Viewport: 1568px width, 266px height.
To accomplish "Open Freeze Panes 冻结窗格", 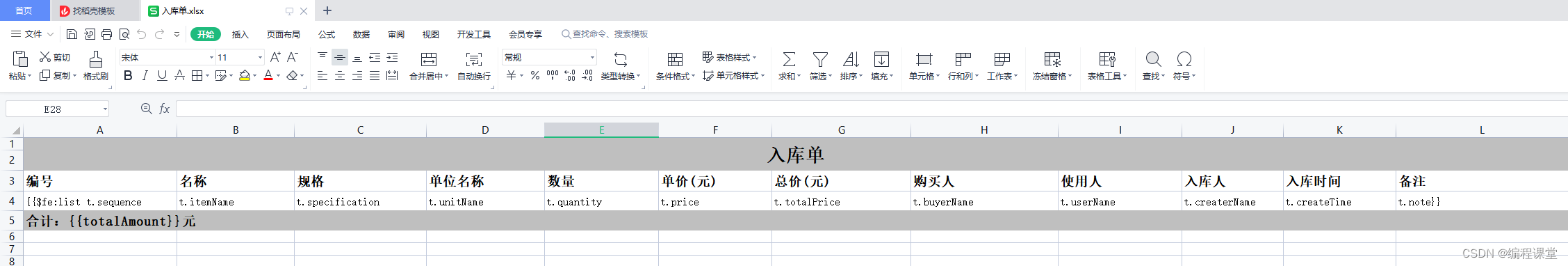I will pyautogui.click(x=1052, y=66).
